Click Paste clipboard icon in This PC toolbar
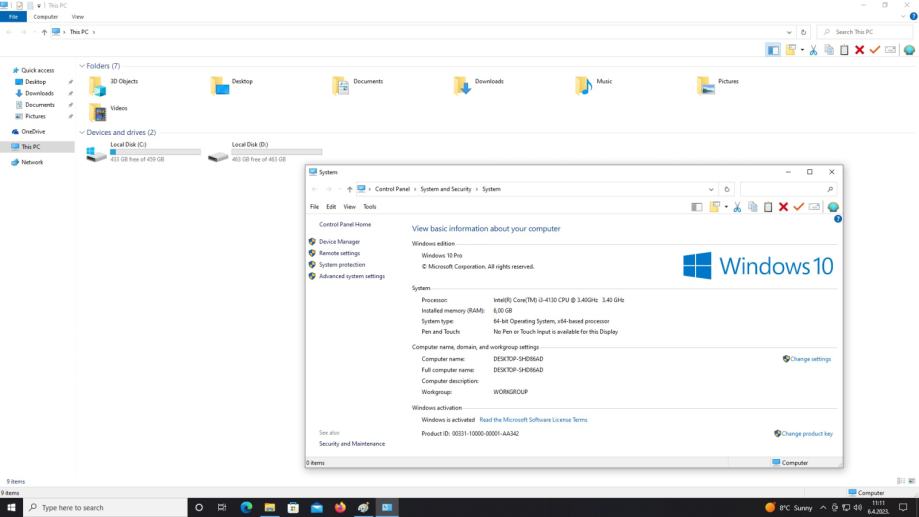The width and height of the screenshot is (919, 517). [843, 50]
